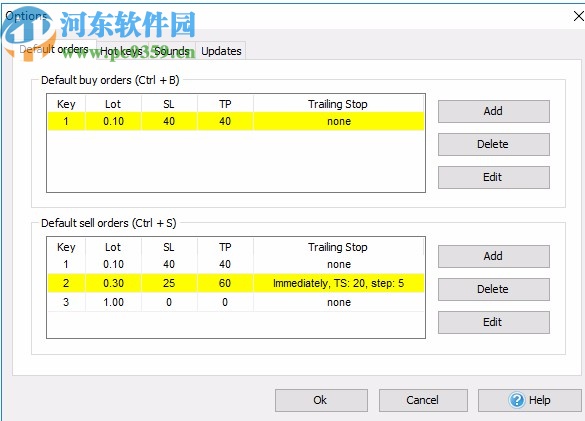Viewport: 585px width, 421px height.
Task: Click trailing stop 'none' in buy orders
Action: point(339,121)
